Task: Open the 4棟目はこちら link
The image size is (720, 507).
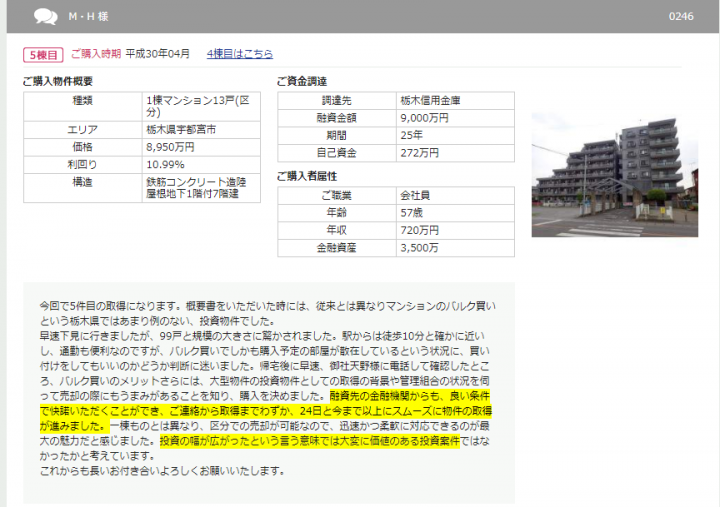Action: pyautogui.click(x=240, y=54)
